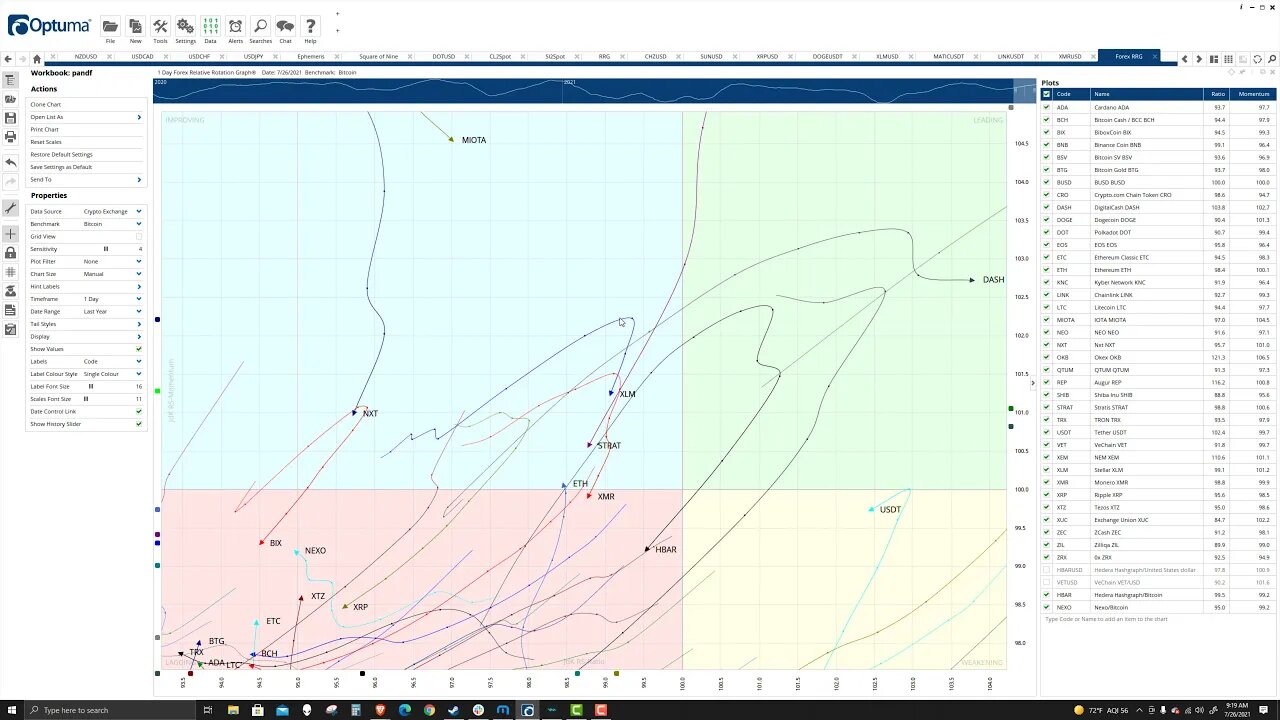Open the Chat icon
The height and width of the screenshot is (720, 1280).
click(x=285, y=26)
